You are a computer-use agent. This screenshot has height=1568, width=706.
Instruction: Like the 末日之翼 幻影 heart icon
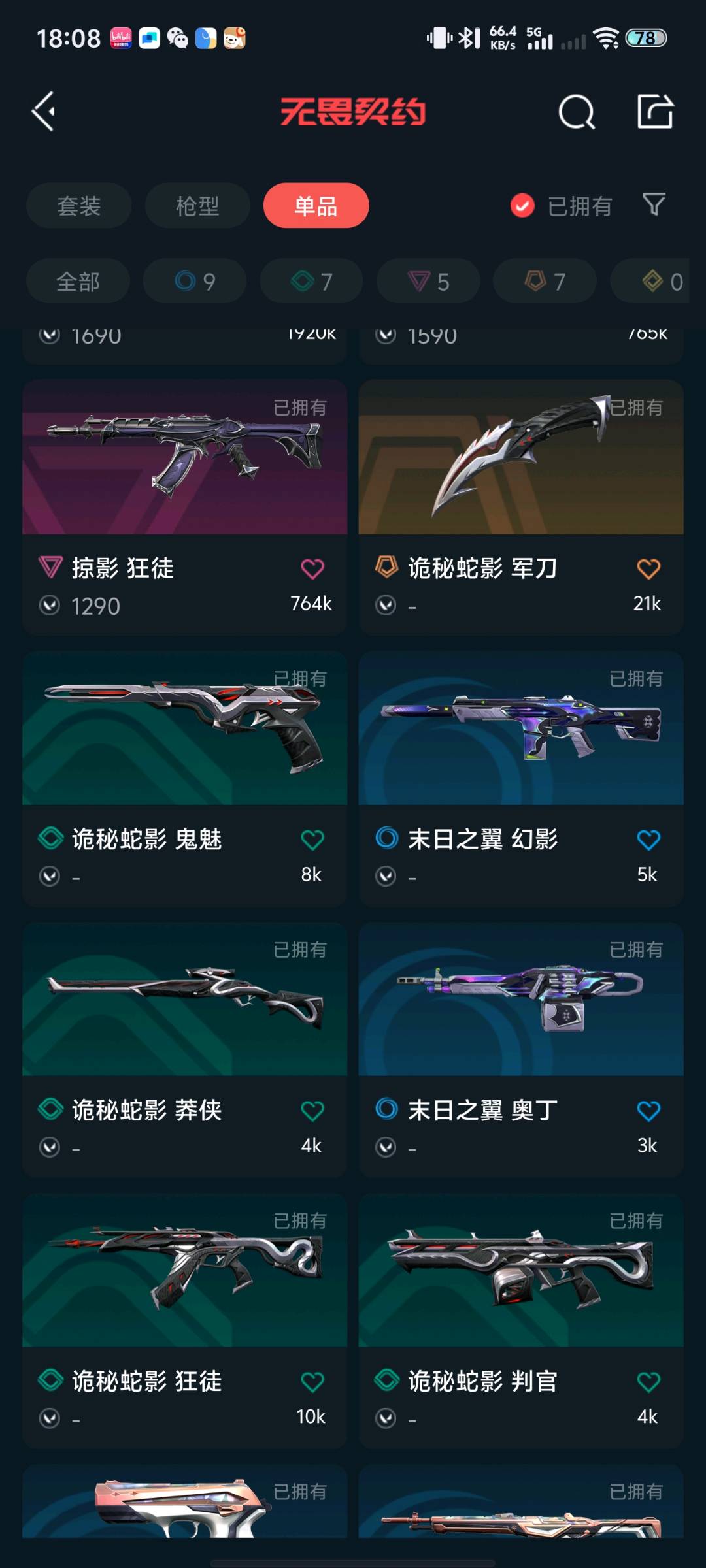(x=648, y=840)
